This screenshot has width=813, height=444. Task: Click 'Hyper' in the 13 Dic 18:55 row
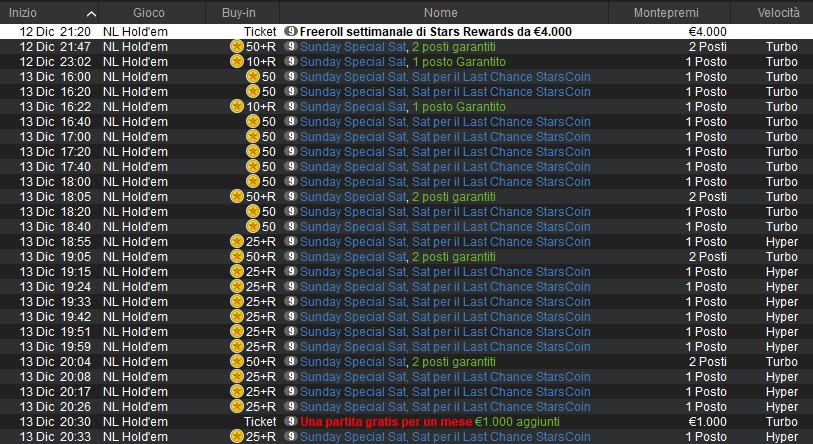(x=781, y=242)
